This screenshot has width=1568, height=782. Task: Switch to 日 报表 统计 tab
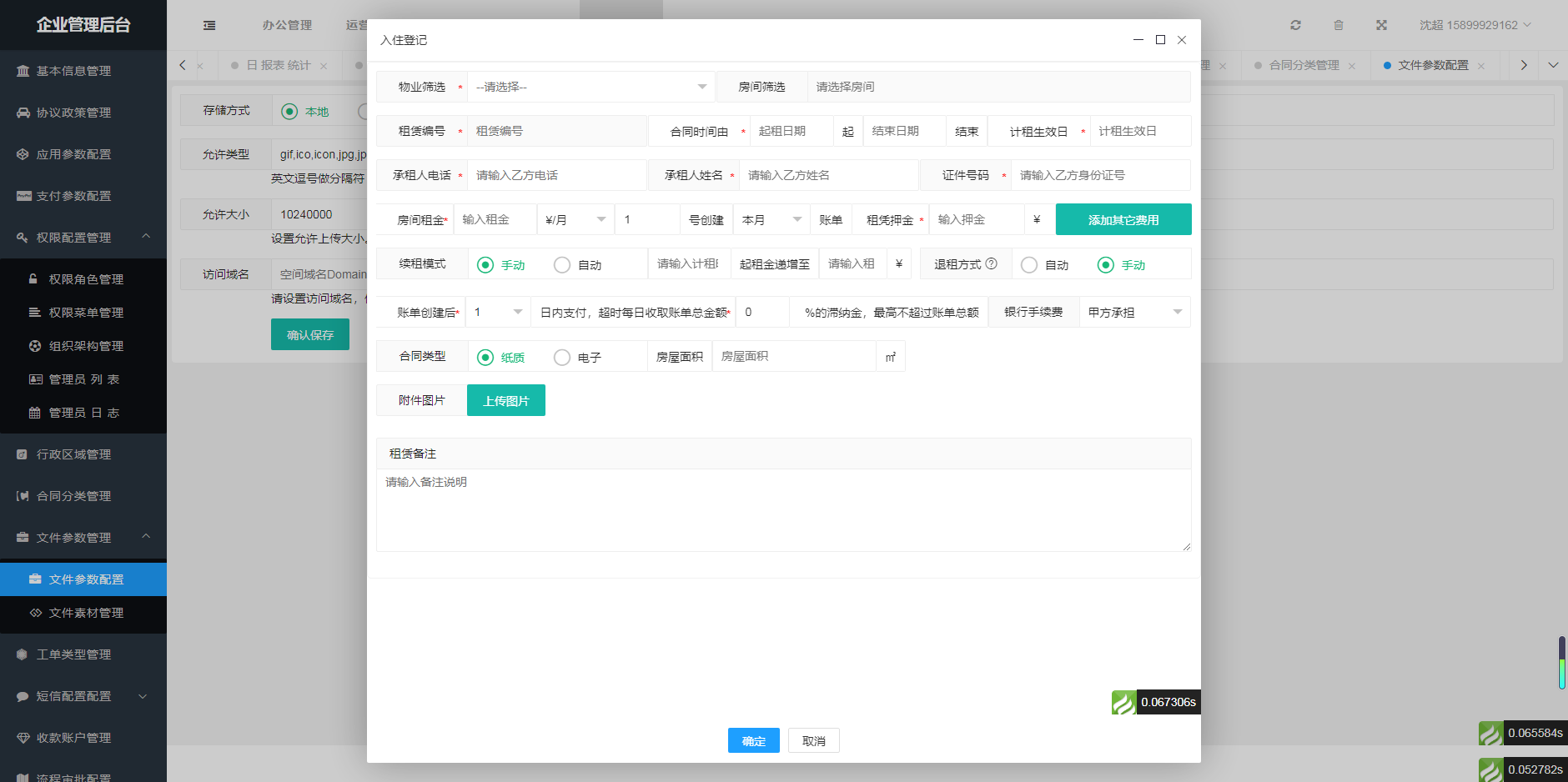(279, 65)
